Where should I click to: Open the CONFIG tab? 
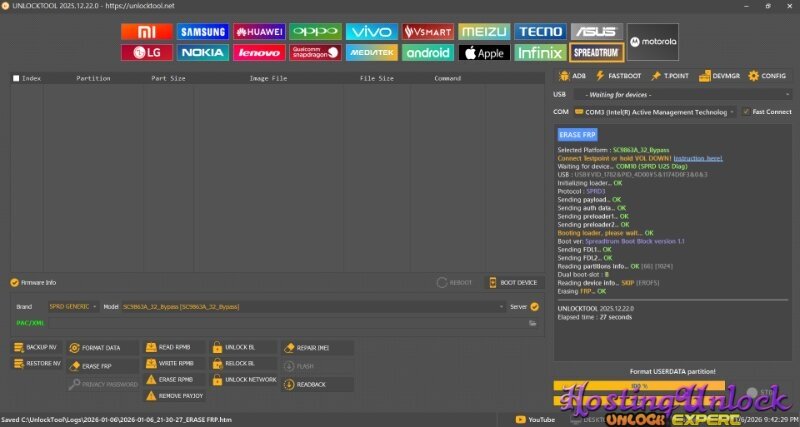[768, 75]
